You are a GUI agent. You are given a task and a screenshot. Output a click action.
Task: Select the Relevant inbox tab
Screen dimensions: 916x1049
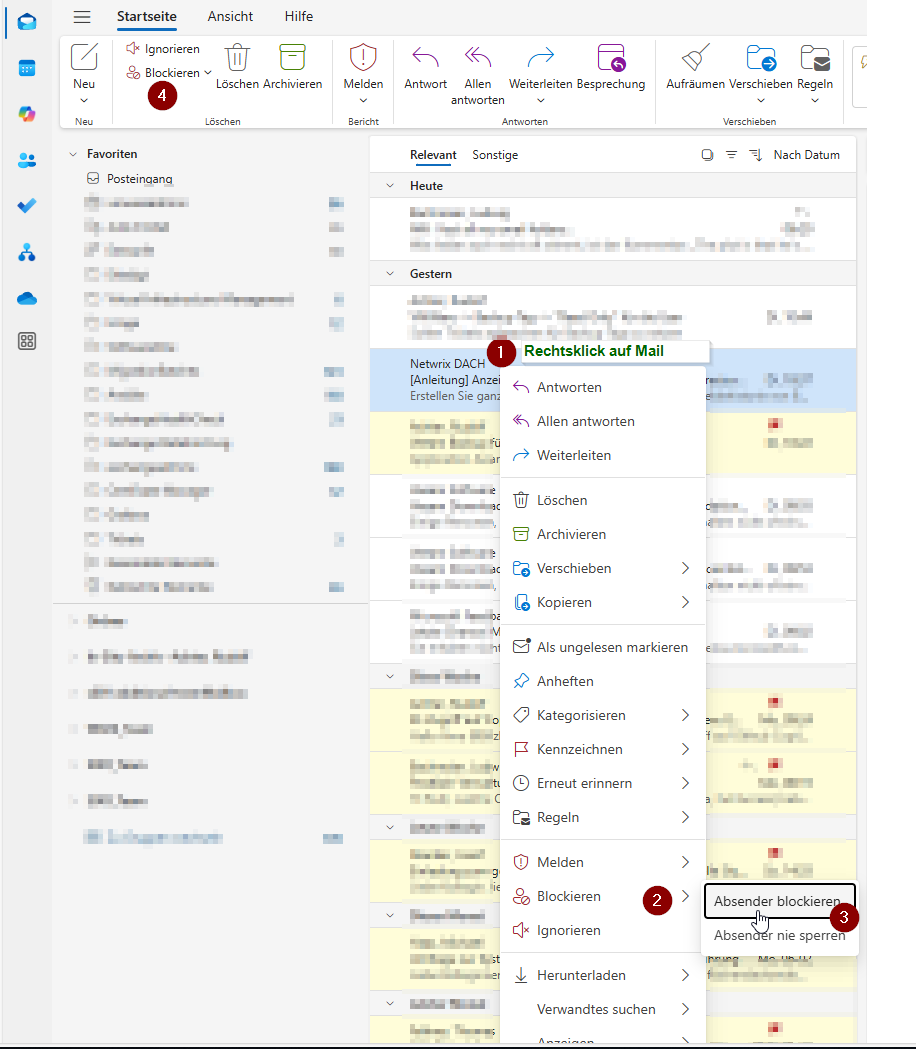[x=433, y=155]
